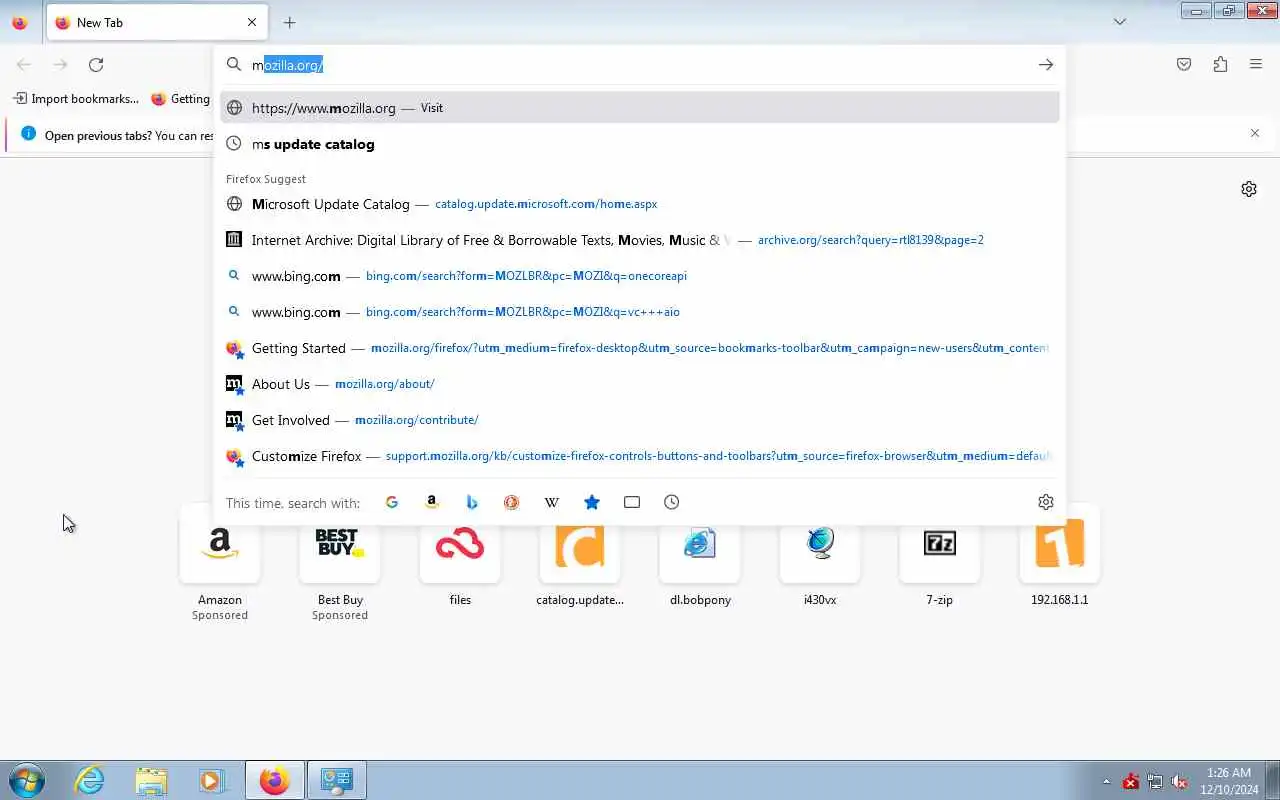The width and height of the screenshot is (1280, 800).
Task: Reload the page with the refresh icon
Action: click(x=96, y=64)
